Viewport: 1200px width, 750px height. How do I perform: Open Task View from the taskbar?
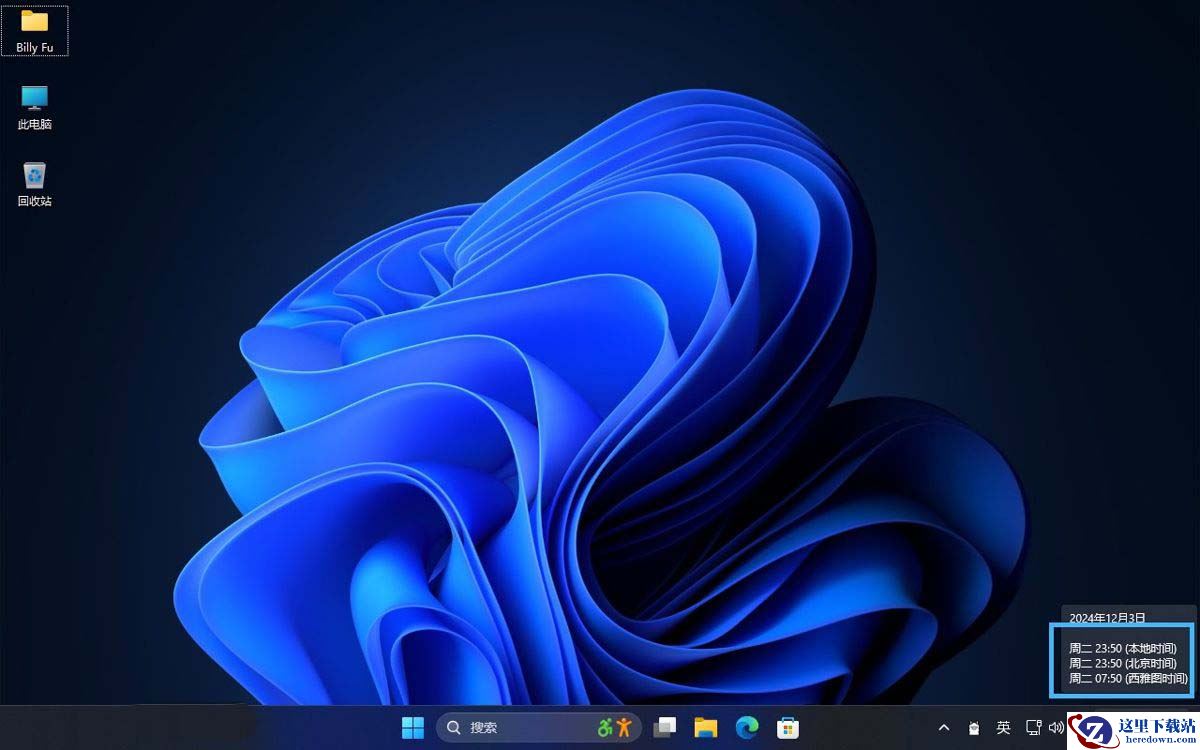pos(665,728)
